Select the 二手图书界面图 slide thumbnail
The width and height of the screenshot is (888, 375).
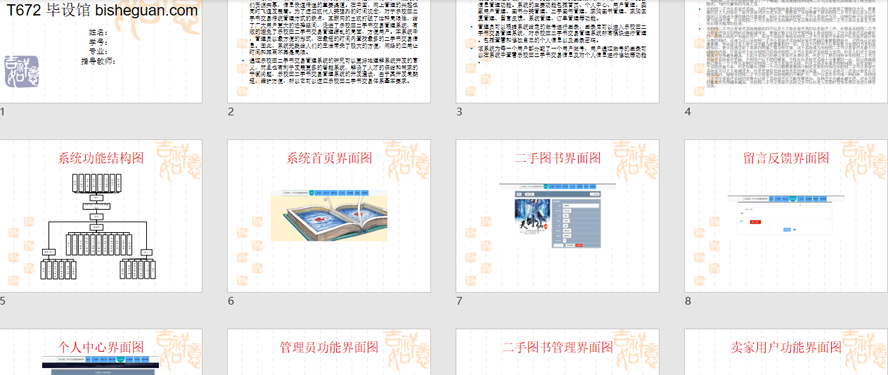(557, 216)
